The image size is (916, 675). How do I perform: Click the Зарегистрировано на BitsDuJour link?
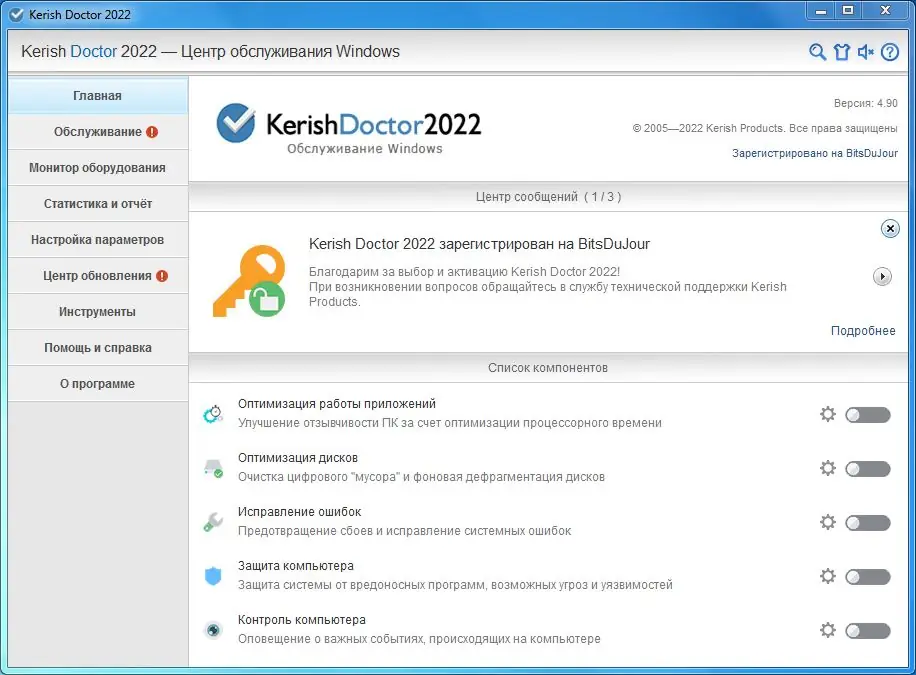tap(813, 153)
